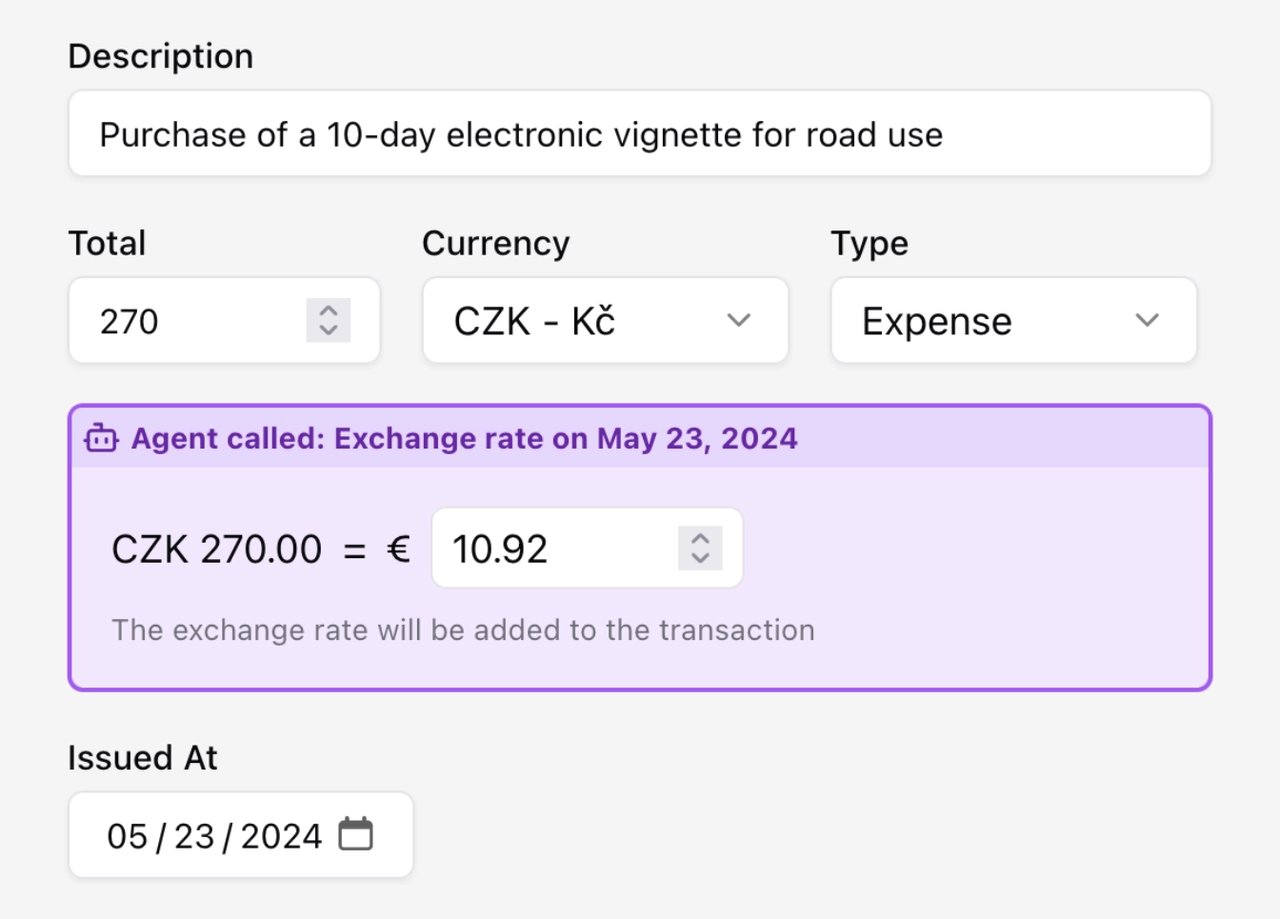Click the up arrow on the Total stepper

click(330, 310)
